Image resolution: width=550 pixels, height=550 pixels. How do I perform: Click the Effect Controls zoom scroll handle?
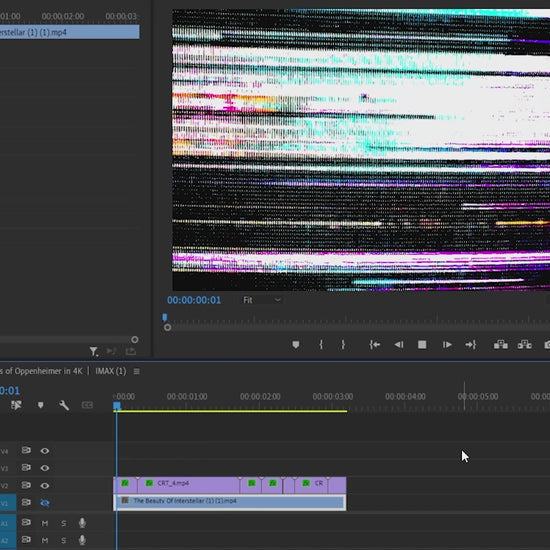135,340
